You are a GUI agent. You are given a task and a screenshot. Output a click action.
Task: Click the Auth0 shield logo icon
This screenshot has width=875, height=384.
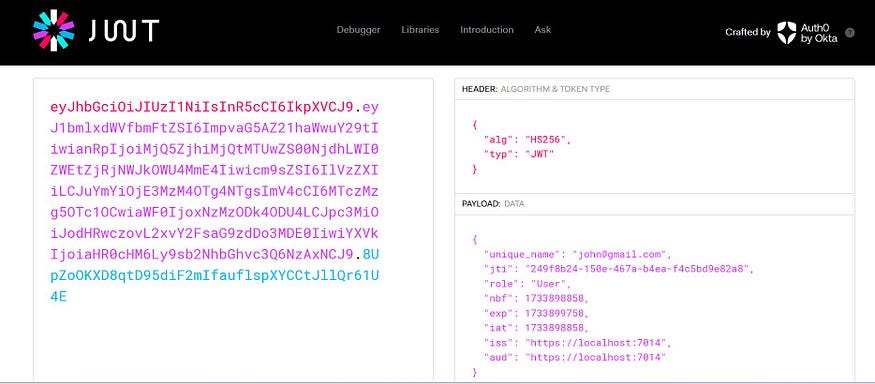(x=786, y=32)
